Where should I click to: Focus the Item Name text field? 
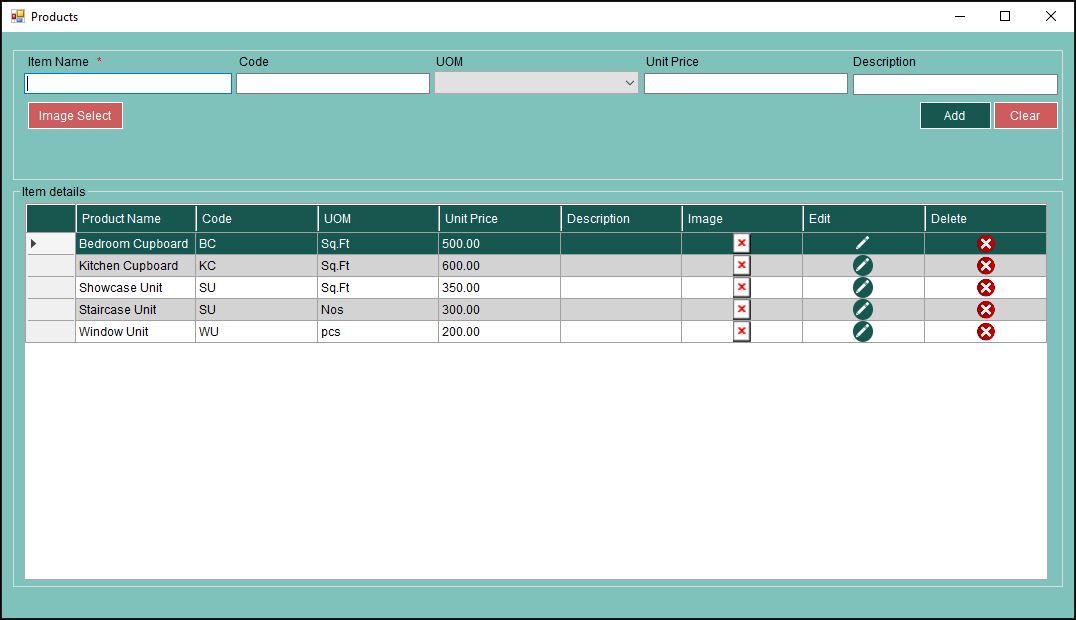click(128, 83)
